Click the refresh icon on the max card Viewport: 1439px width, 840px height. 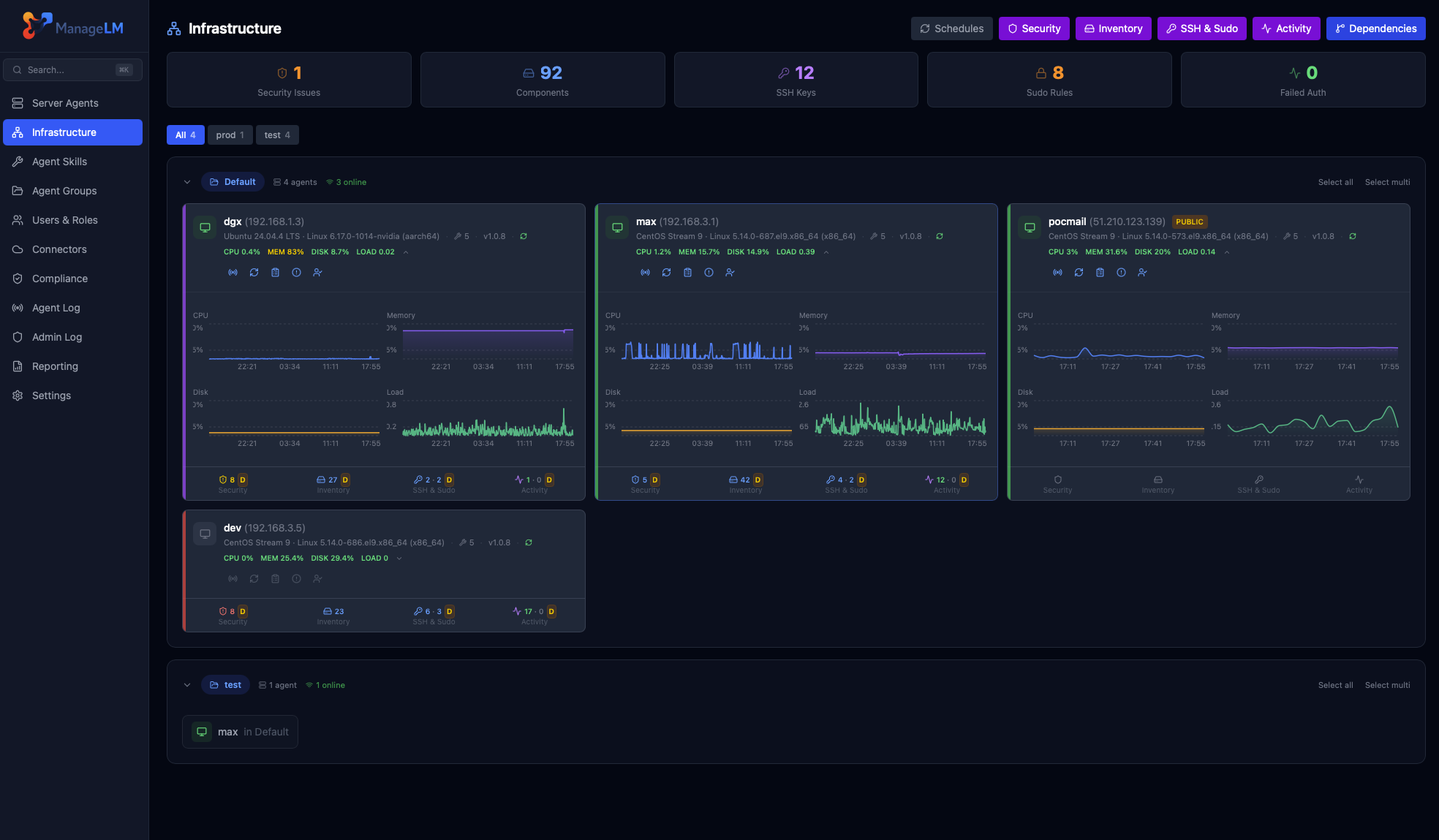666,272
